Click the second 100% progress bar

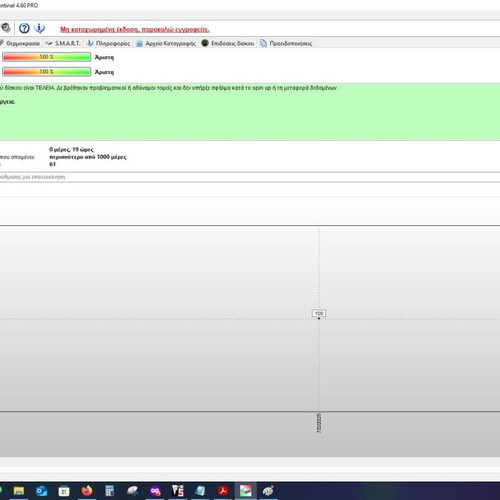tap(46, 72)
